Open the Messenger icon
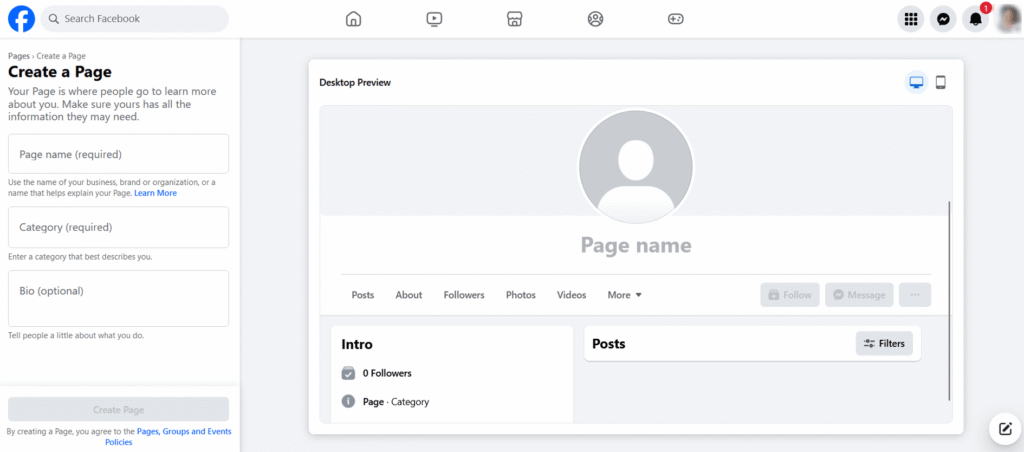This screenshot has width=1024, height=452. tap(943, 20)
